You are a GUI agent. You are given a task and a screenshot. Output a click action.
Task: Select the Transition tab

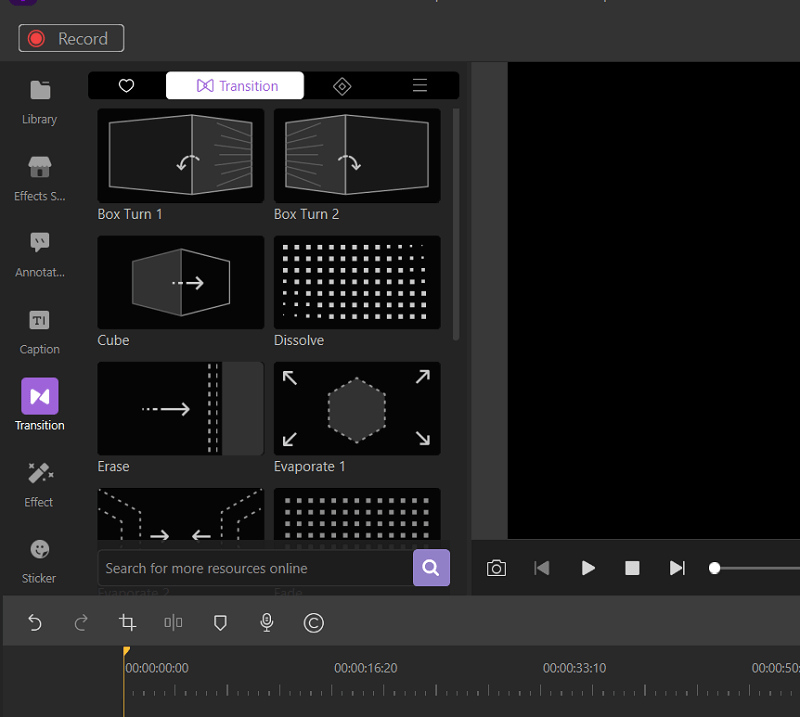(235, 86)
